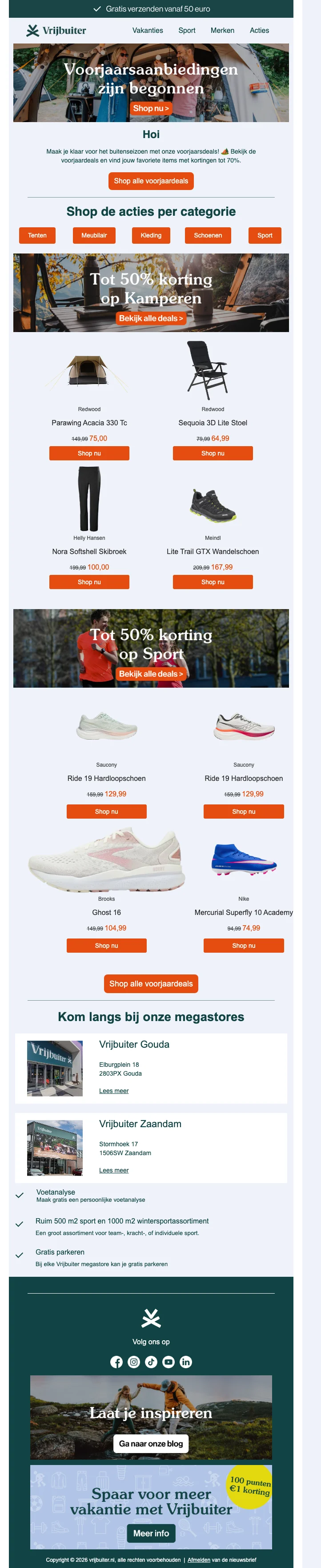This screenshot has height=1568, width=321.
Task: Open the YouTube social icon
Action: click(169, 1362)
